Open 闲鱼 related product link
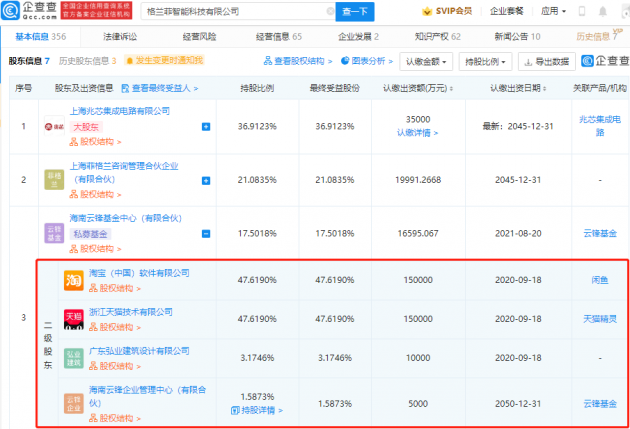The height and width of the screenshot is (429, 630). 600,280
